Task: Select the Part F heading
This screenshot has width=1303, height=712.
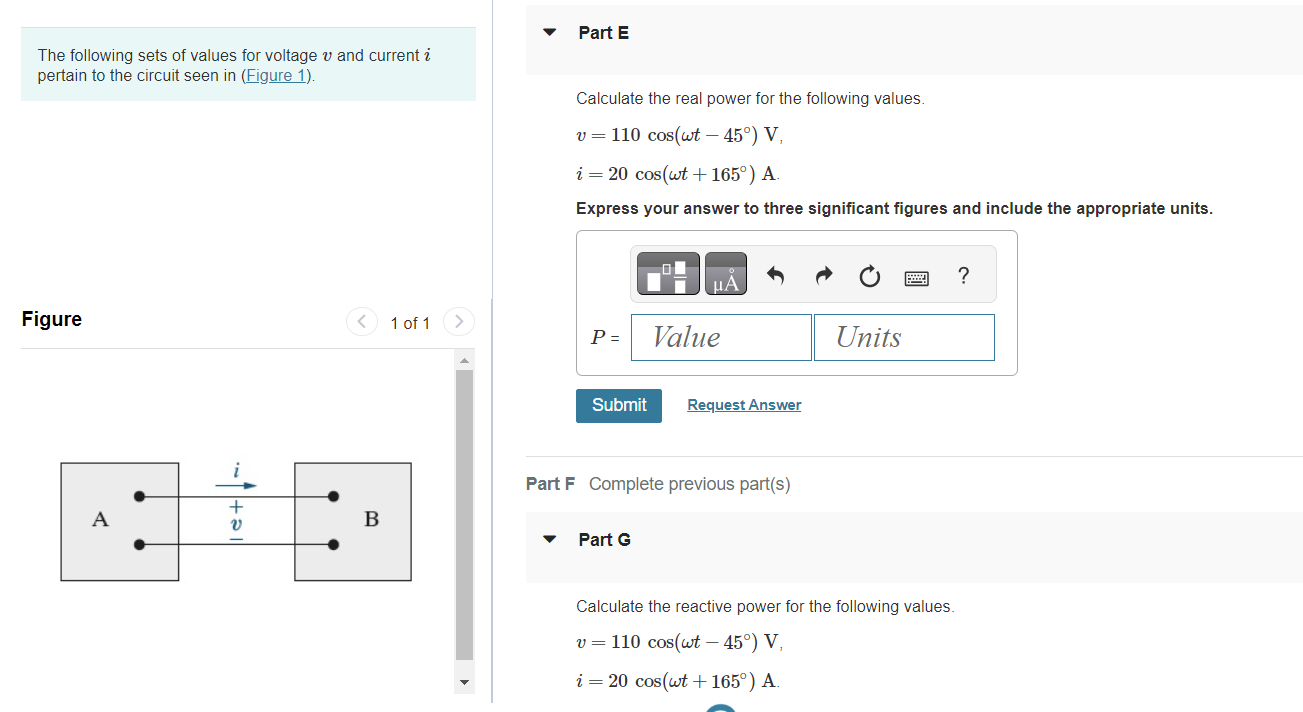Action: click(x=550, y=483)
